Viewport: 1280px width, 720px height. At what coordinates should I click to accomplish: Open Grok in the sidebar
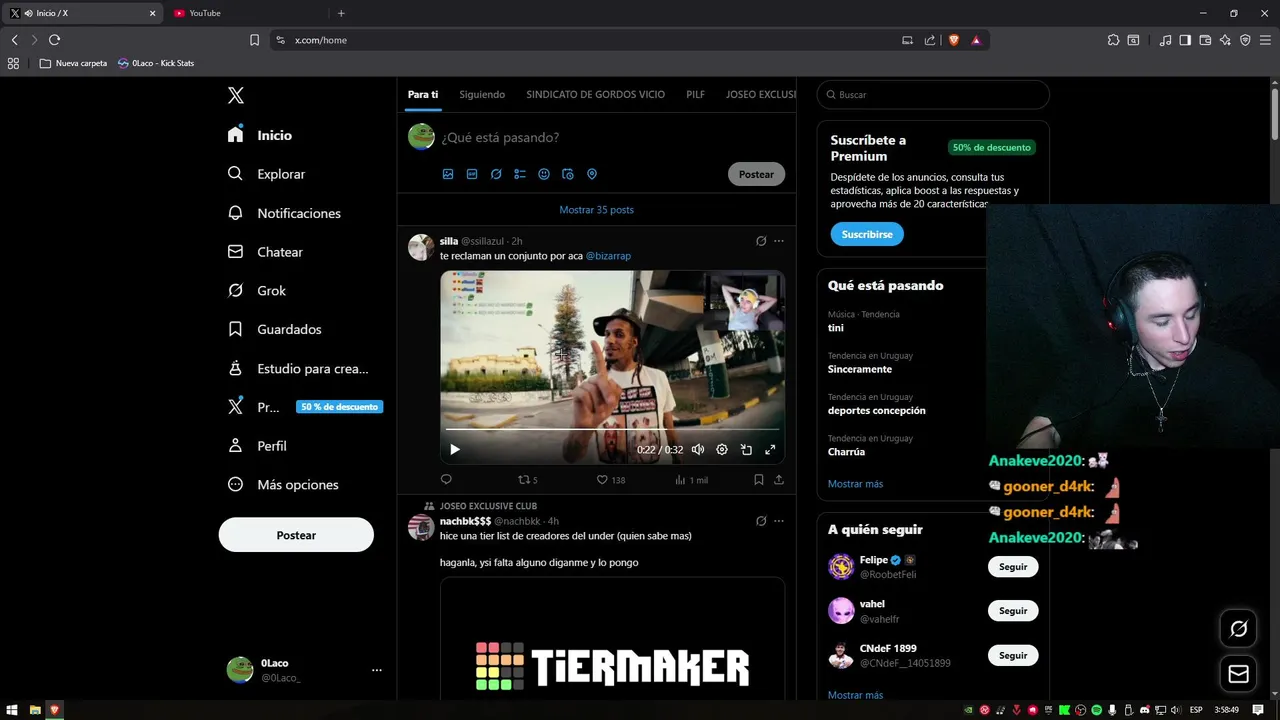click(256, 291)
